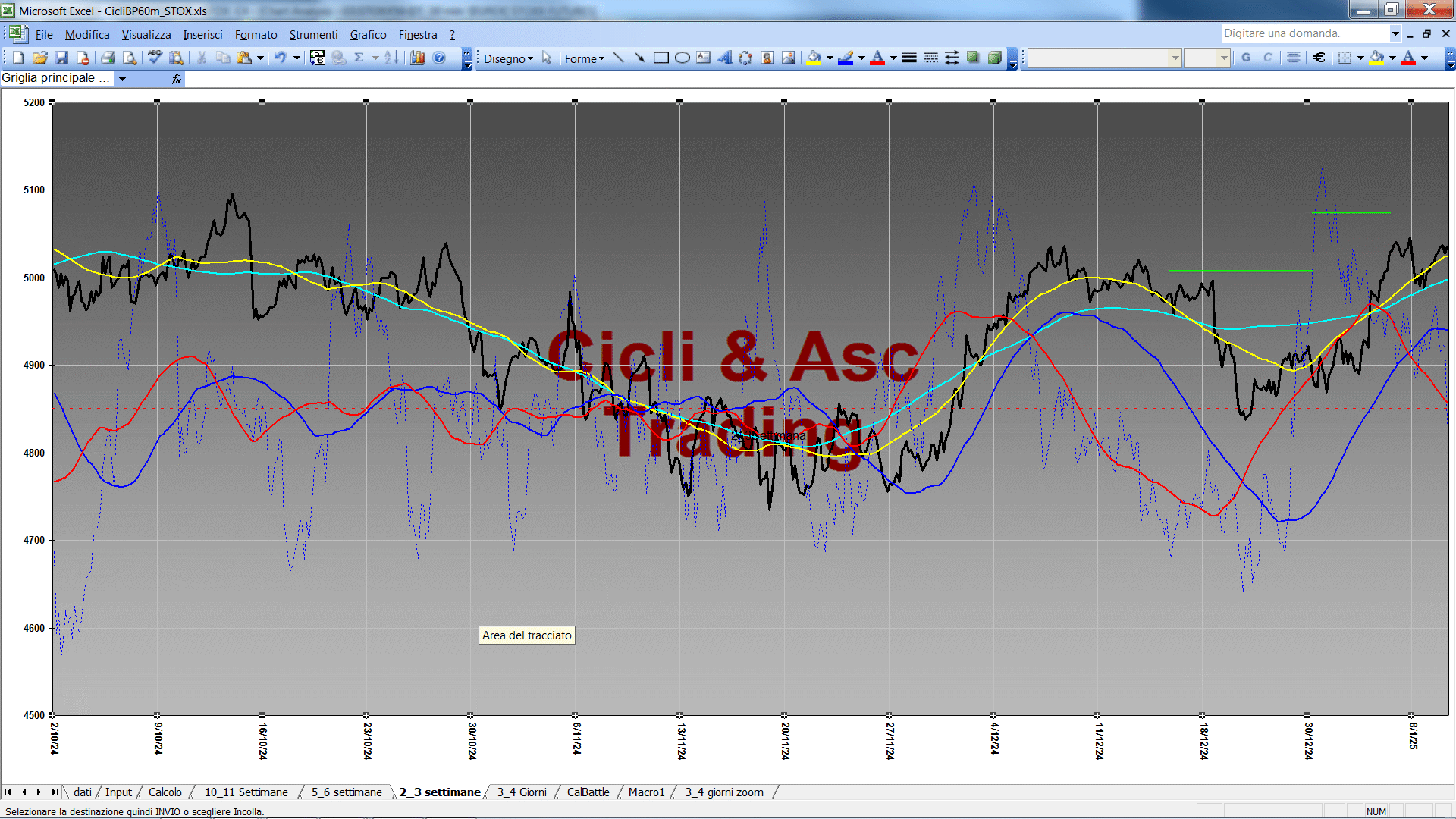
Task: Switch to the dati sheet tab
Action: (83, 792)
